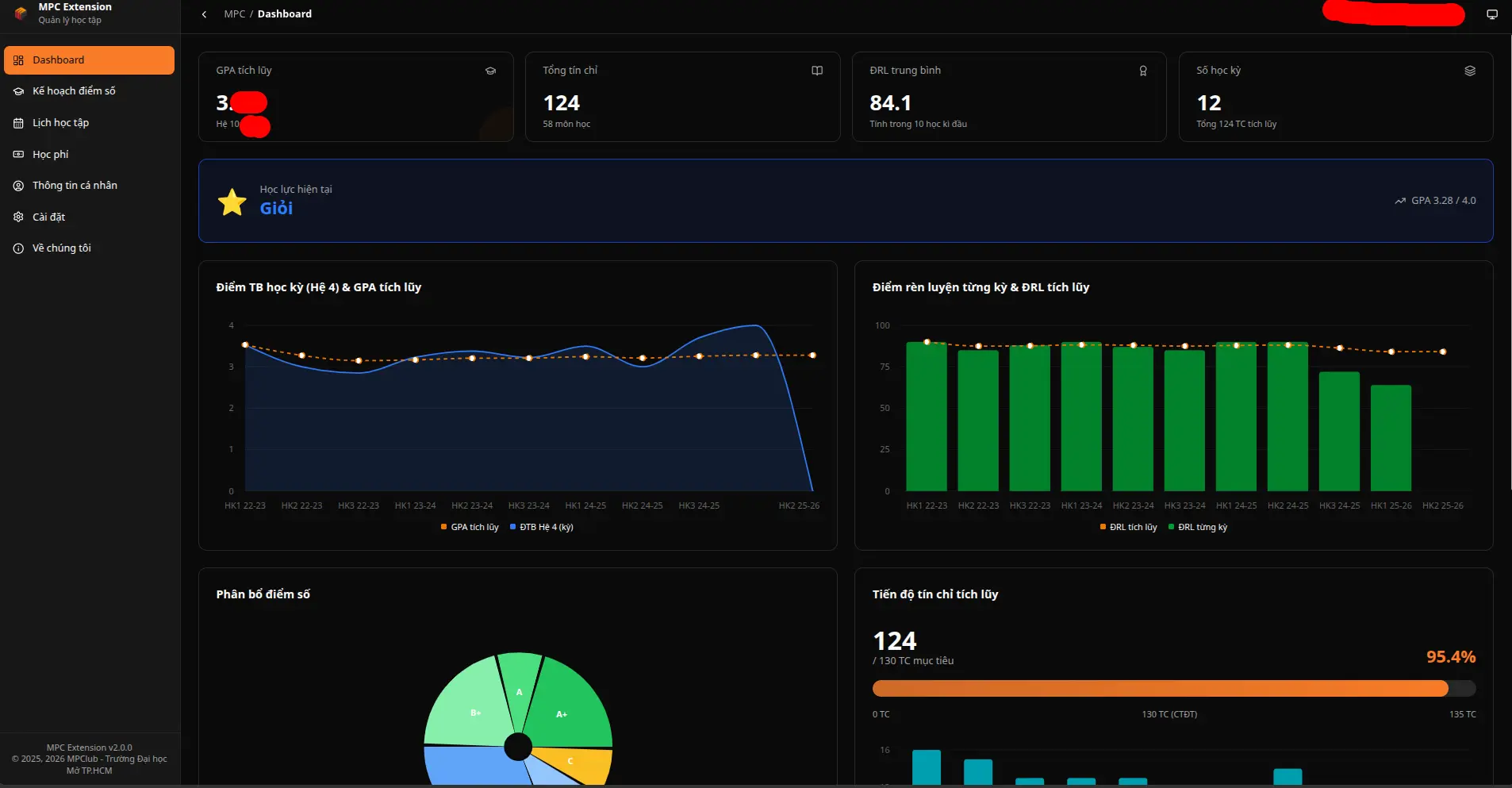Click the MPC Extension logo icon
The width and height of the screenshot is (1512, 788).
click(x=21, y=13)
